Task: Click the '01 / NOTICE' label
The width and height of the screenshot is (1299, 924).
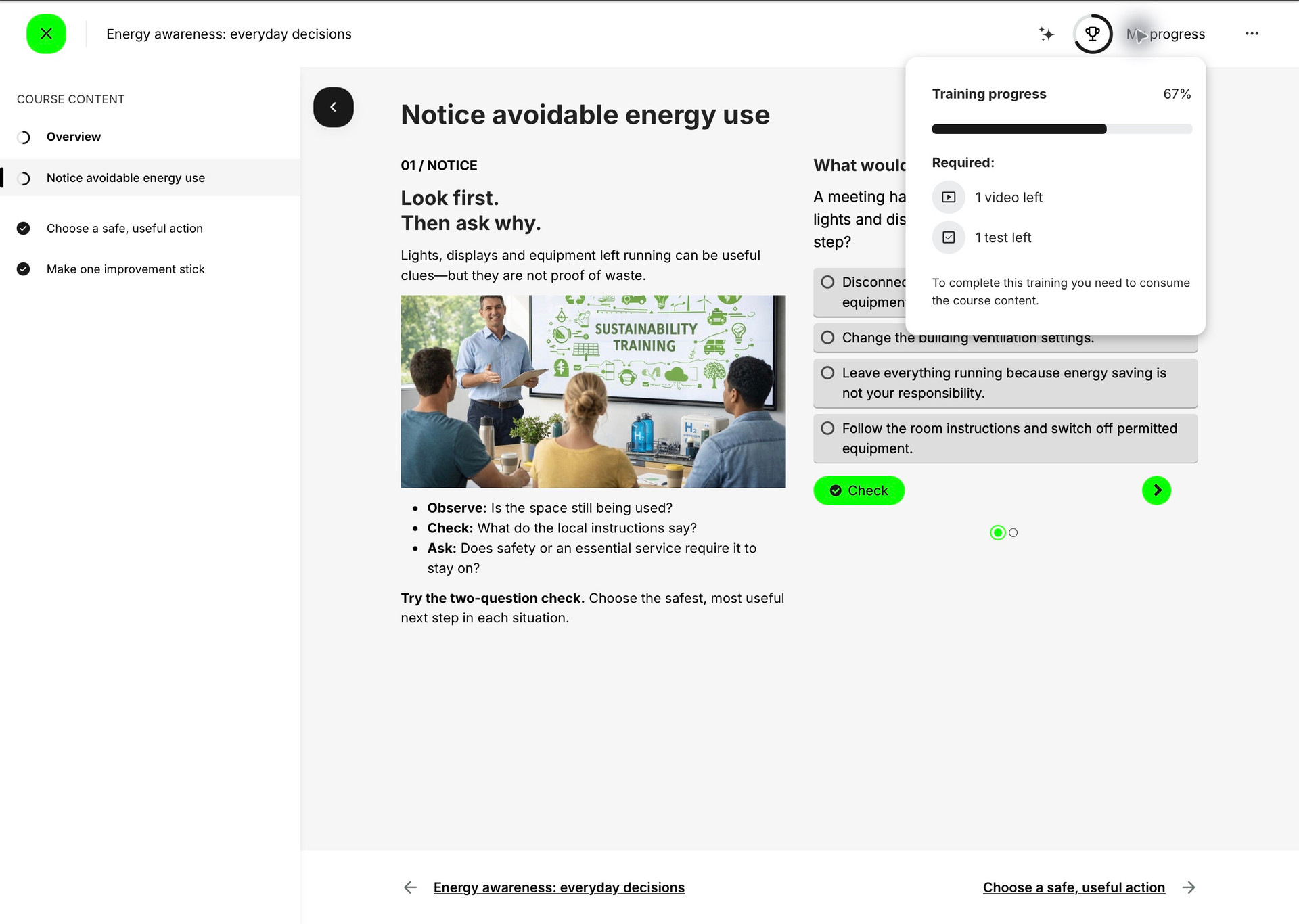Action: pyautogui.click(x=439, y=166)
